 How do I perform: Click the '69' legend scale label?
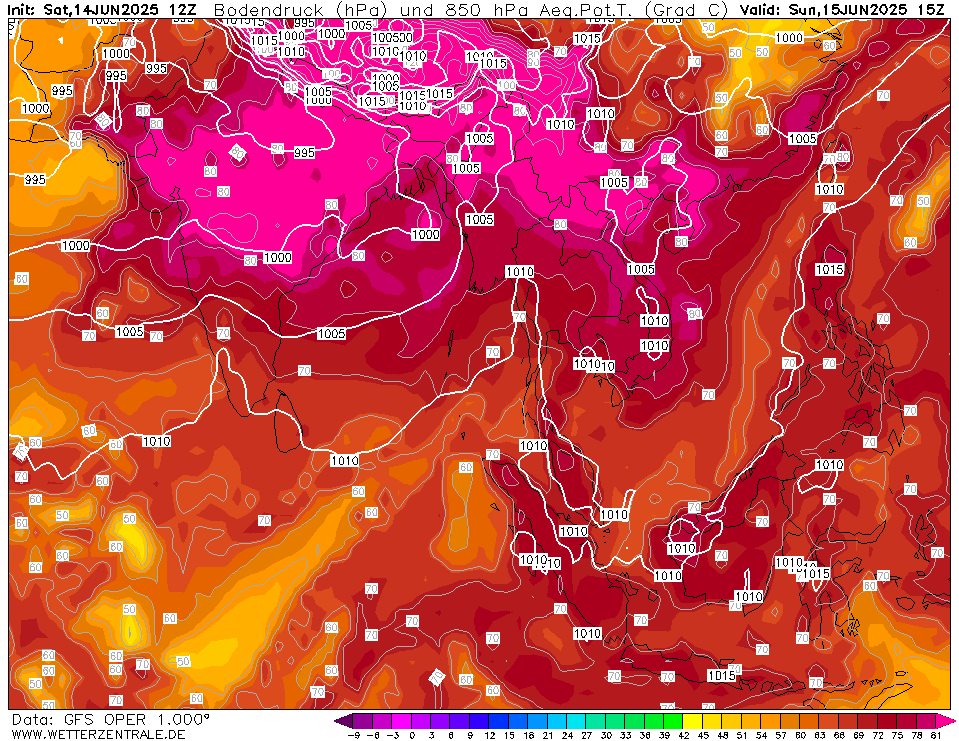(x=858, y=735)
